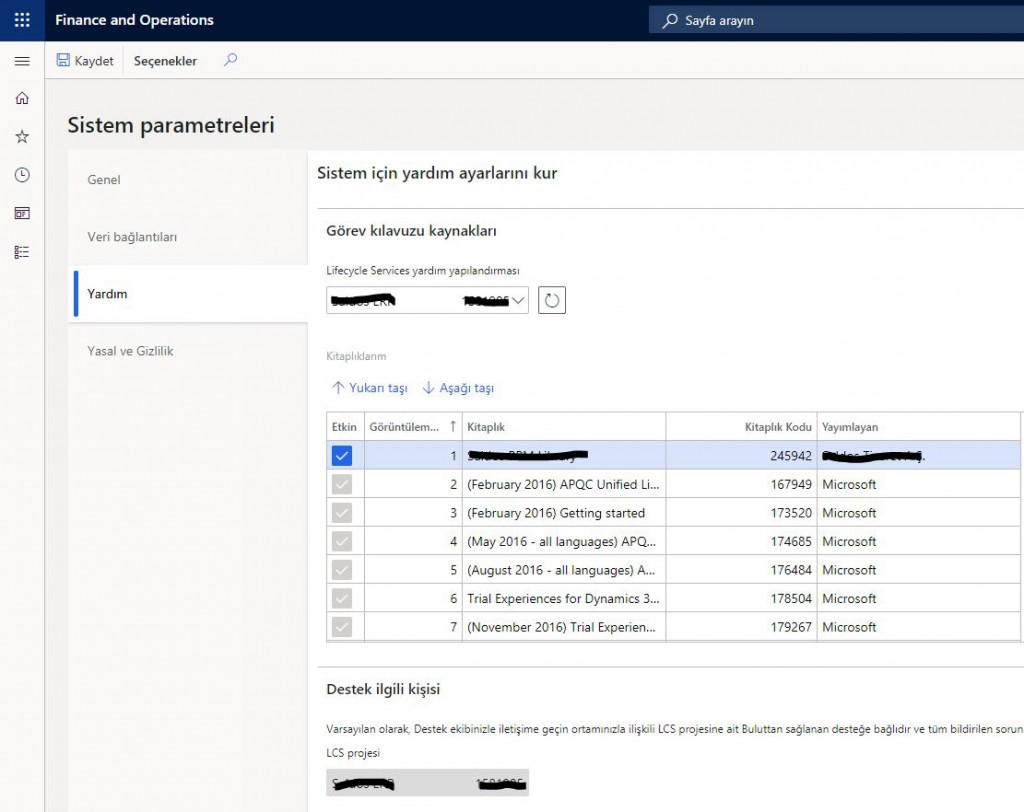Toggle Etkin checkbox for library 176484
1024x812 pixels.
(x=342, y=570)
